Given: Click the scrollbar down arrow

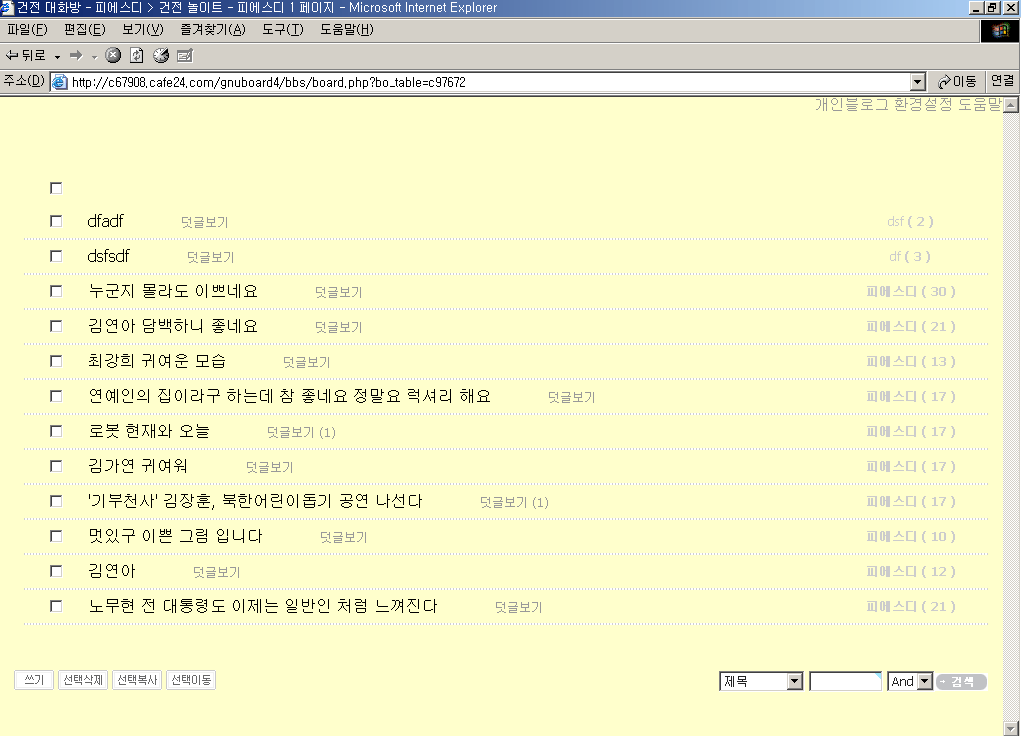Looking at the screenshot, I should (x=1011, y=729).
